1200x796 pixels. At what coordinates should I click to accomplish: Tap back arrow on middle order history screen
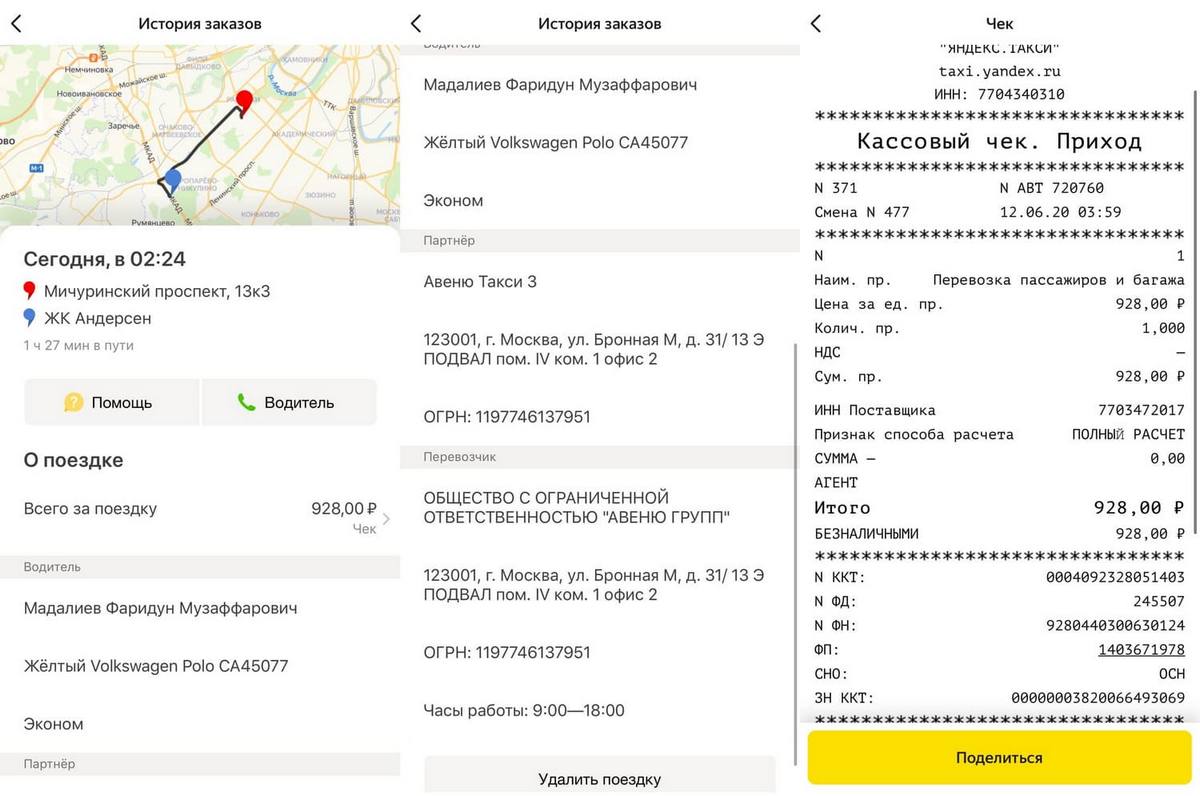416,24
